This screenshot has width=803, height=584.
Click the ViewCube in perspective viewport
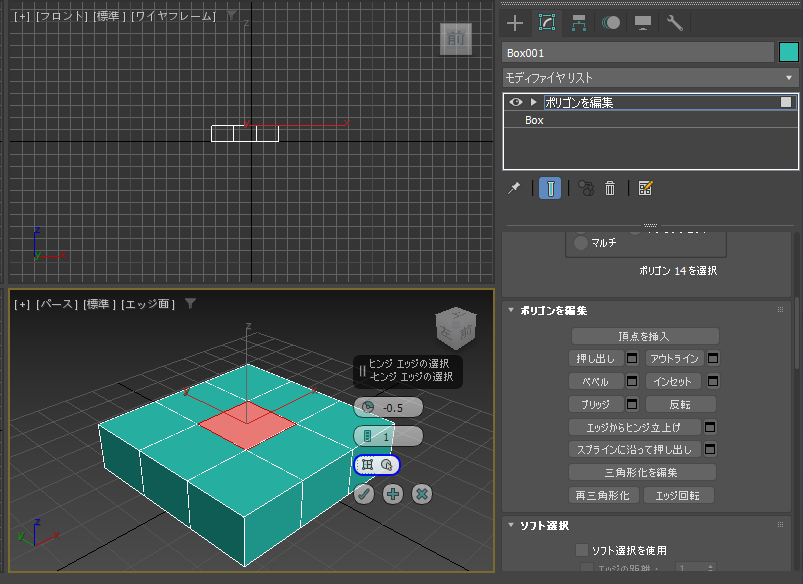click(455, 328)
